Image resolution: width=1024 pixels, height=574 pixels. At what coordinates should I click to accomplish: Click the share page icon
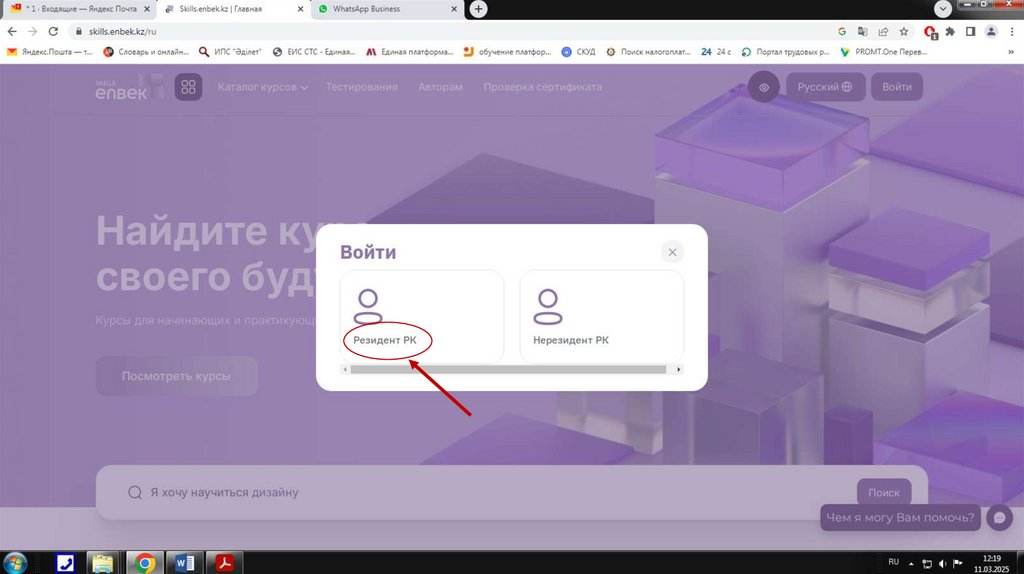[x=883, y=31]
